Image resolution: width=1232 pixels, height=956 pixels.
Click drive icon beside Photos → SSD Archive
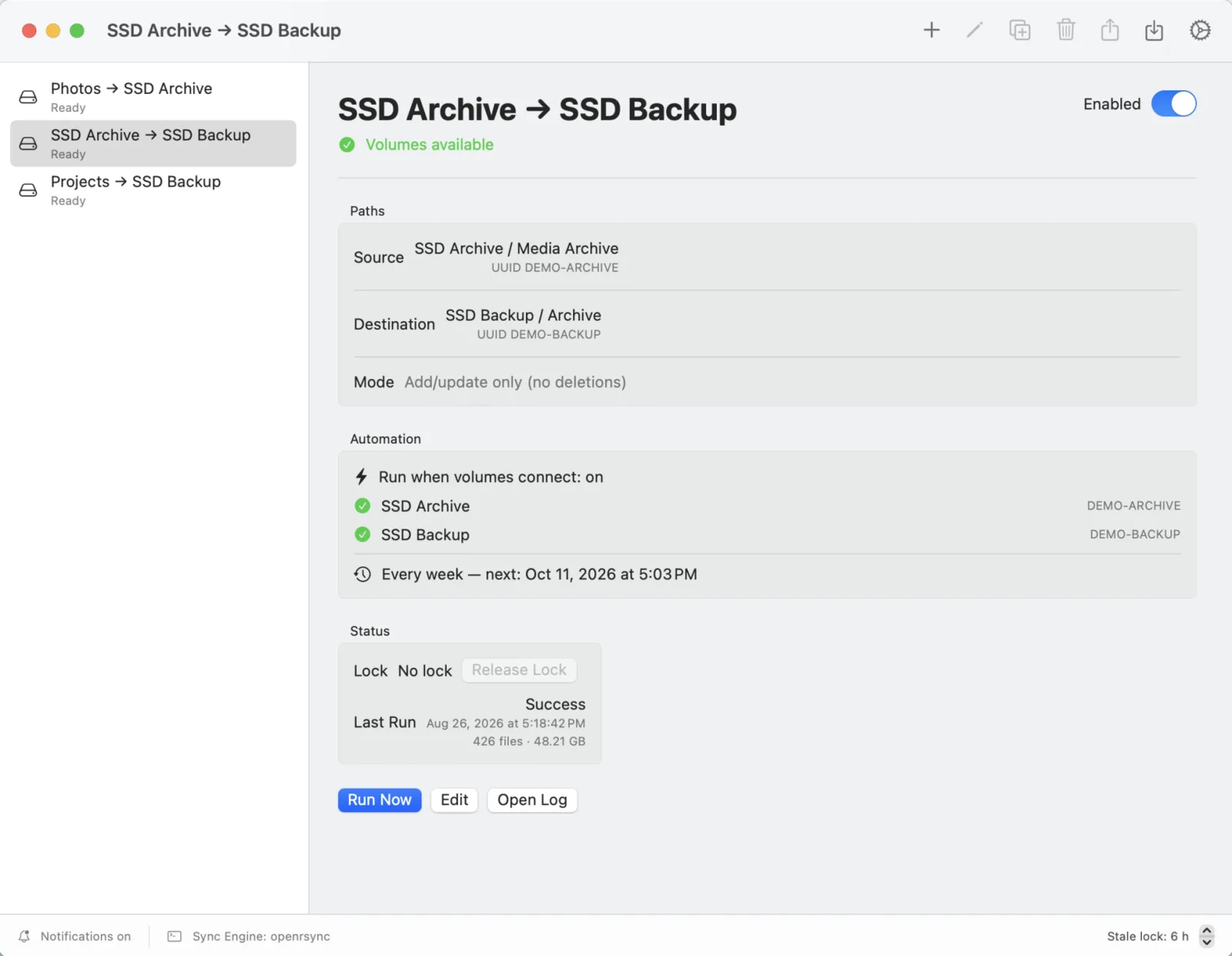click(28, 97)
